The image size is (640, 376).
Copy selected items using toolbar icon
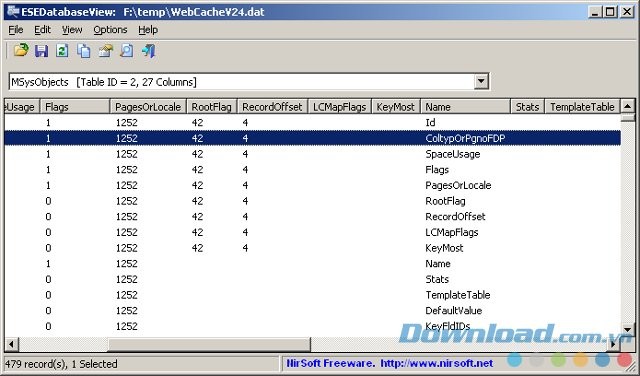click(84, 51)
